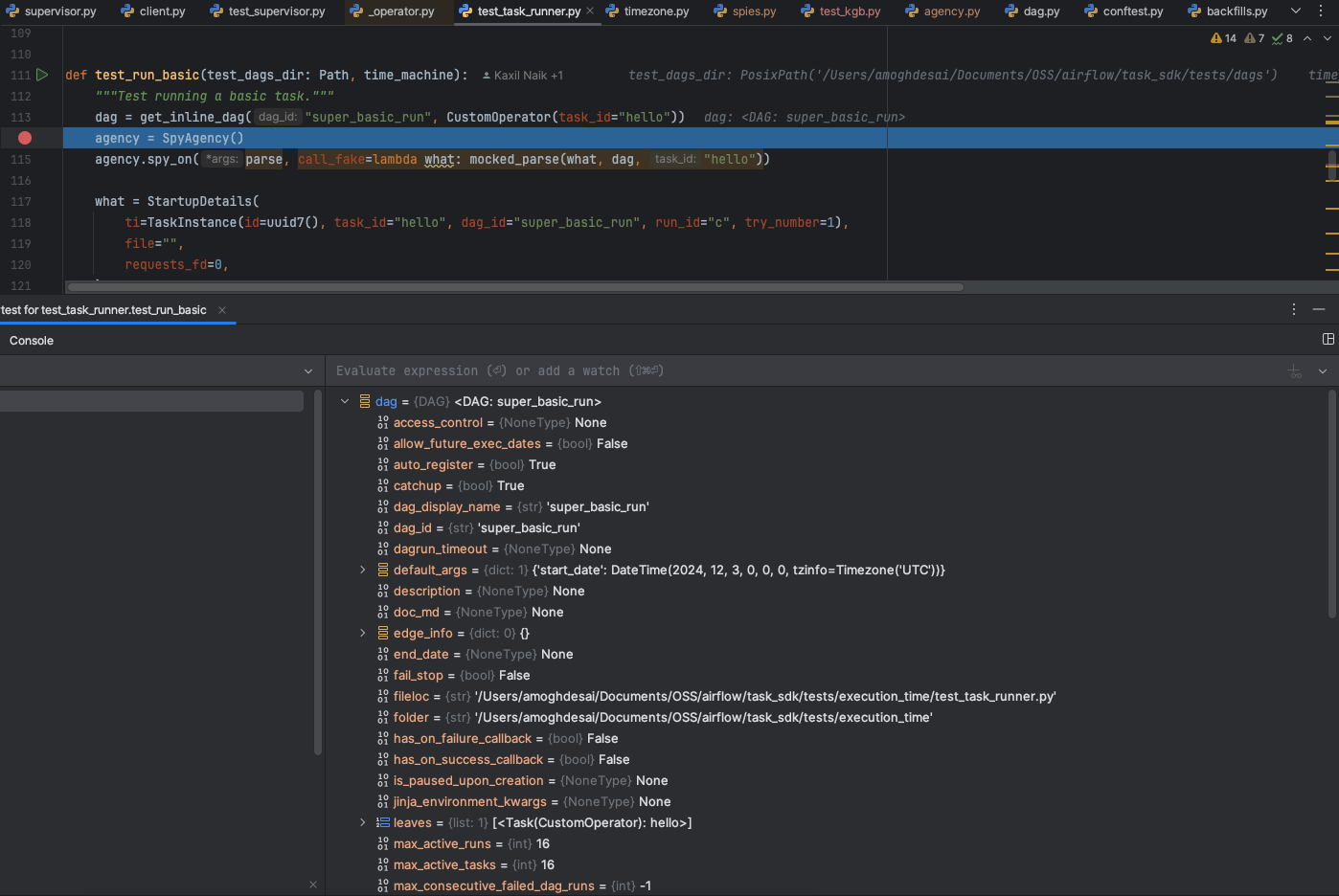This screenshot has width=1339, height=896.
Task: Open the debug tool window options menu
Action: (1294, 309)
